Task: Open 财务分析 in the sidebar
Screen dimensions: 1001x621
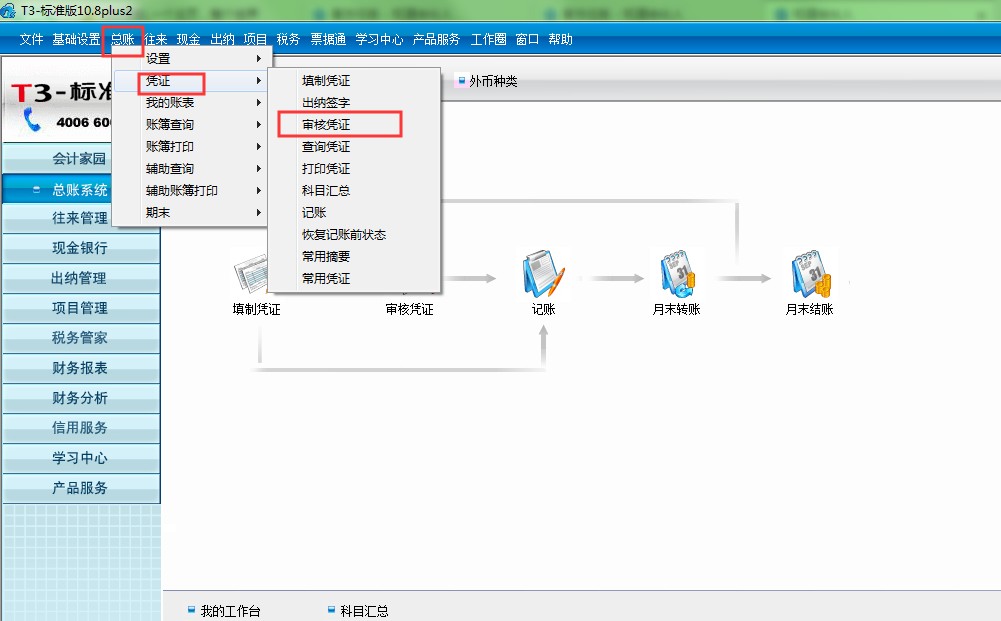Action: pos(80,398)
